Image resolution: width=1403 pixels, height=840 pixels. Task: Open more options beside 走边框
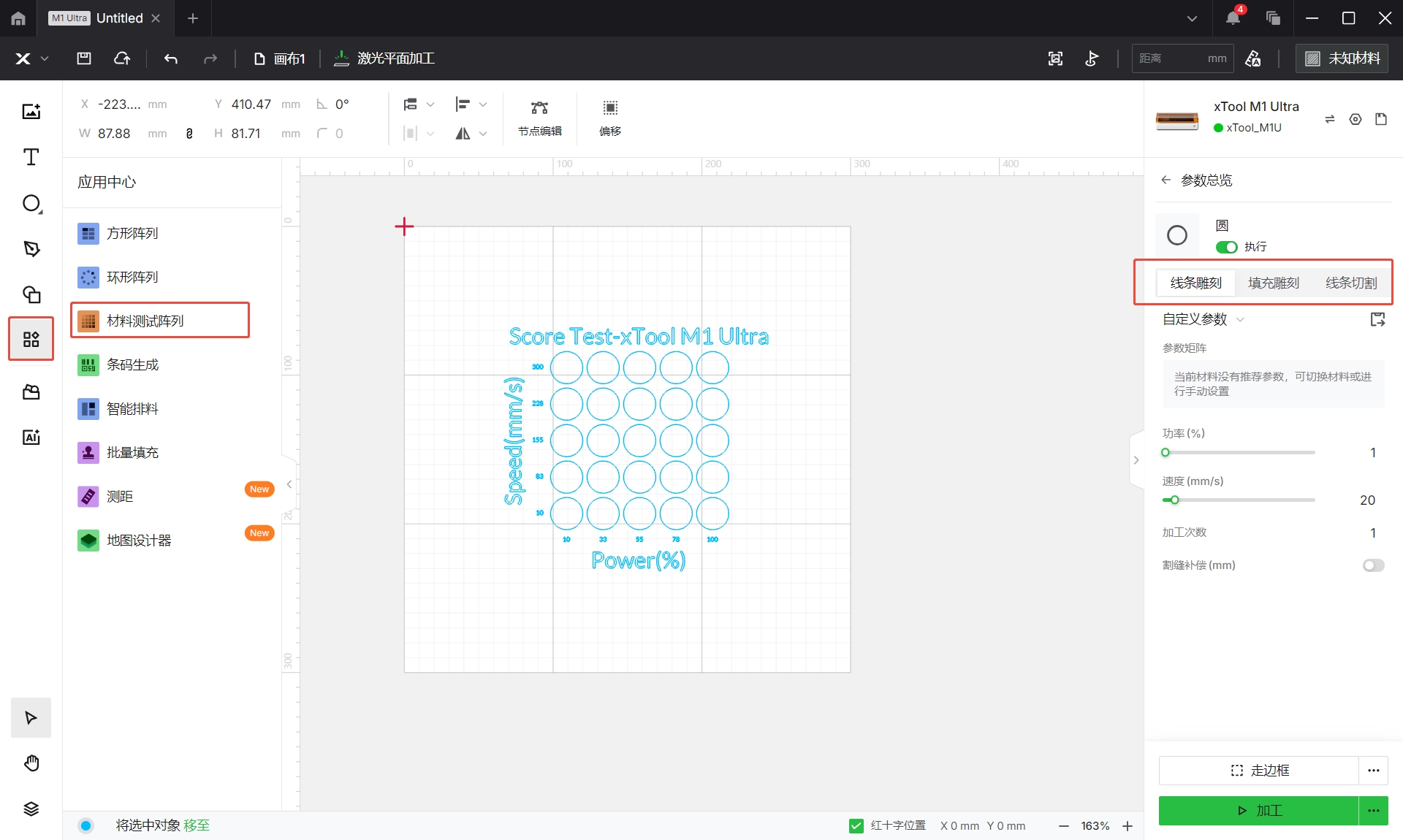point(1373,770)
